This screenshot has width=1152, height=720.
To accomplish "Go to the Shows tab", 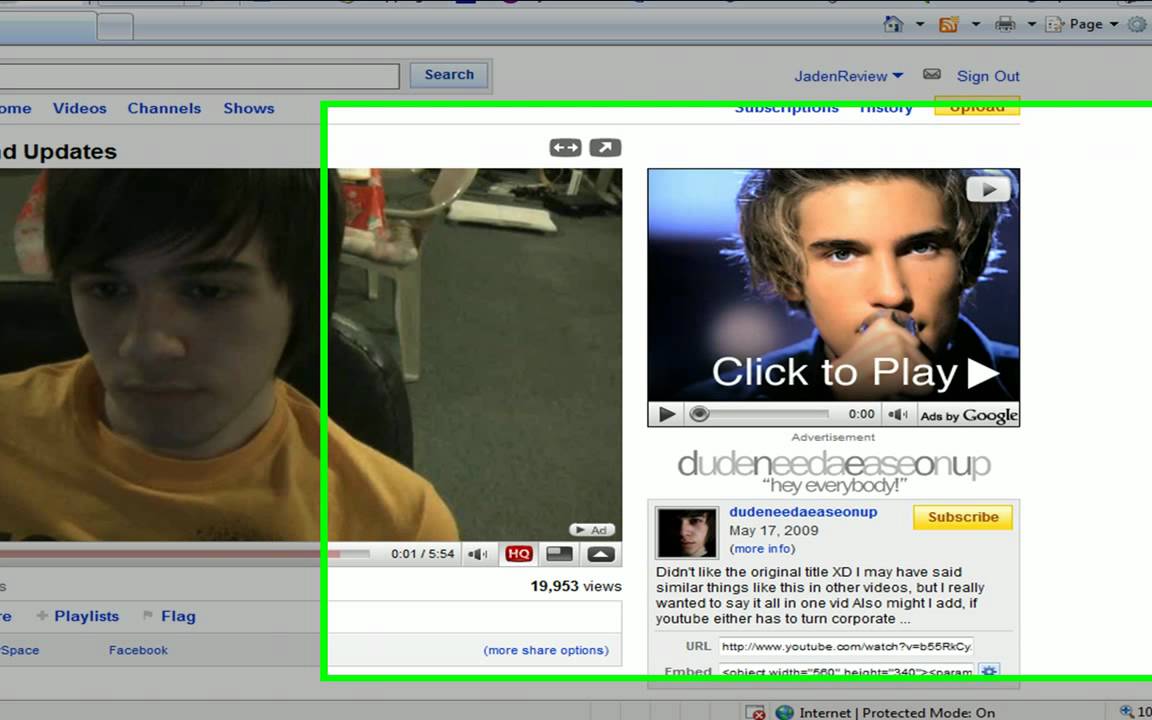I will point(249,108).
